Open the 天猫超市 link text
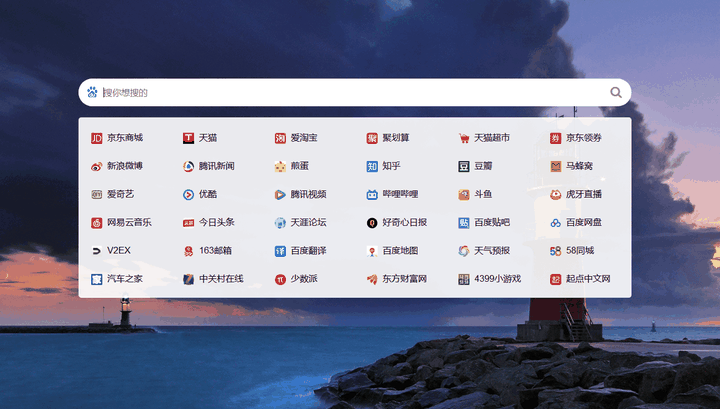Image resolution: width=720 pixels, height=409 pixels. [x=492, y=138]
